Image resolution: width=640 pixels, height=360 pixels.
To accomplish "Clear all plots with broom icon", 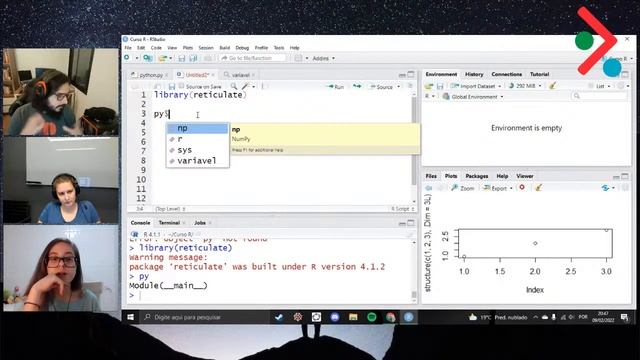I will pyautogui.click(x=538, y=188).
